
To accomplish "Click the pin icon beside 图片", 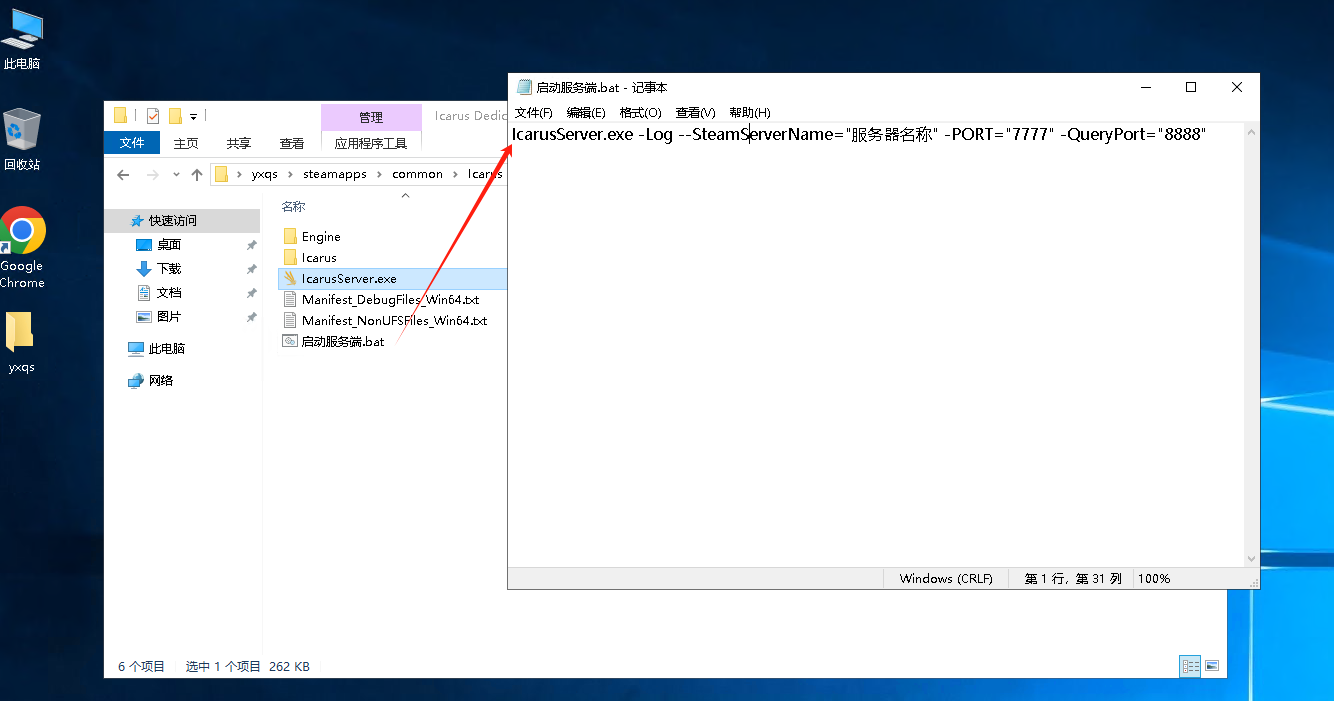I will point(251,317).
